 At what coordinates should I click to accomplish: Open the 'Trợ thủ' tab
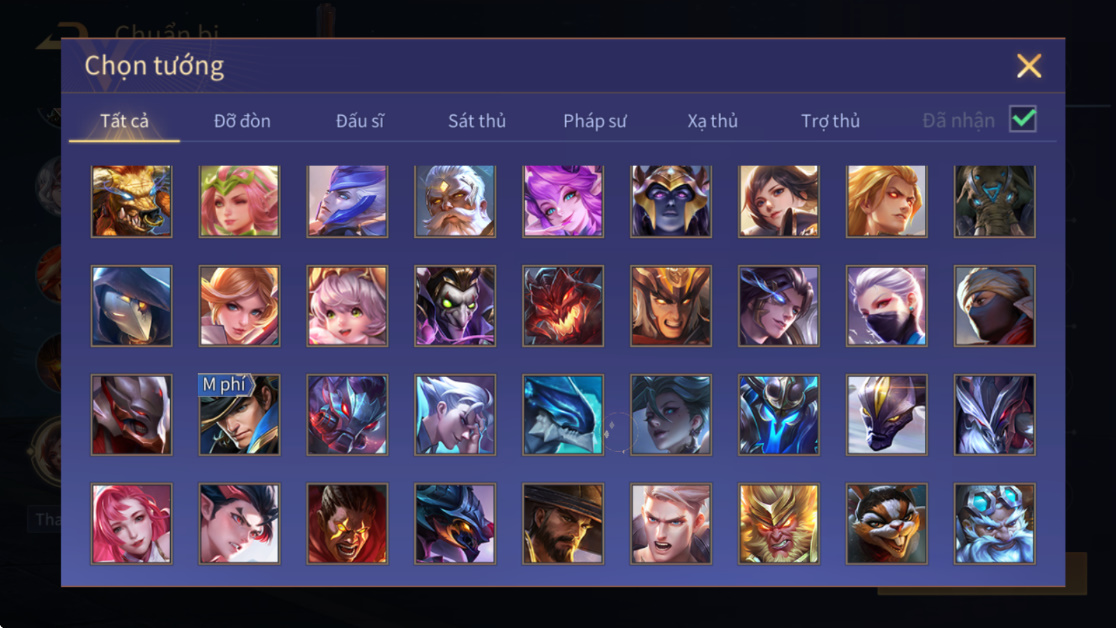831,121
